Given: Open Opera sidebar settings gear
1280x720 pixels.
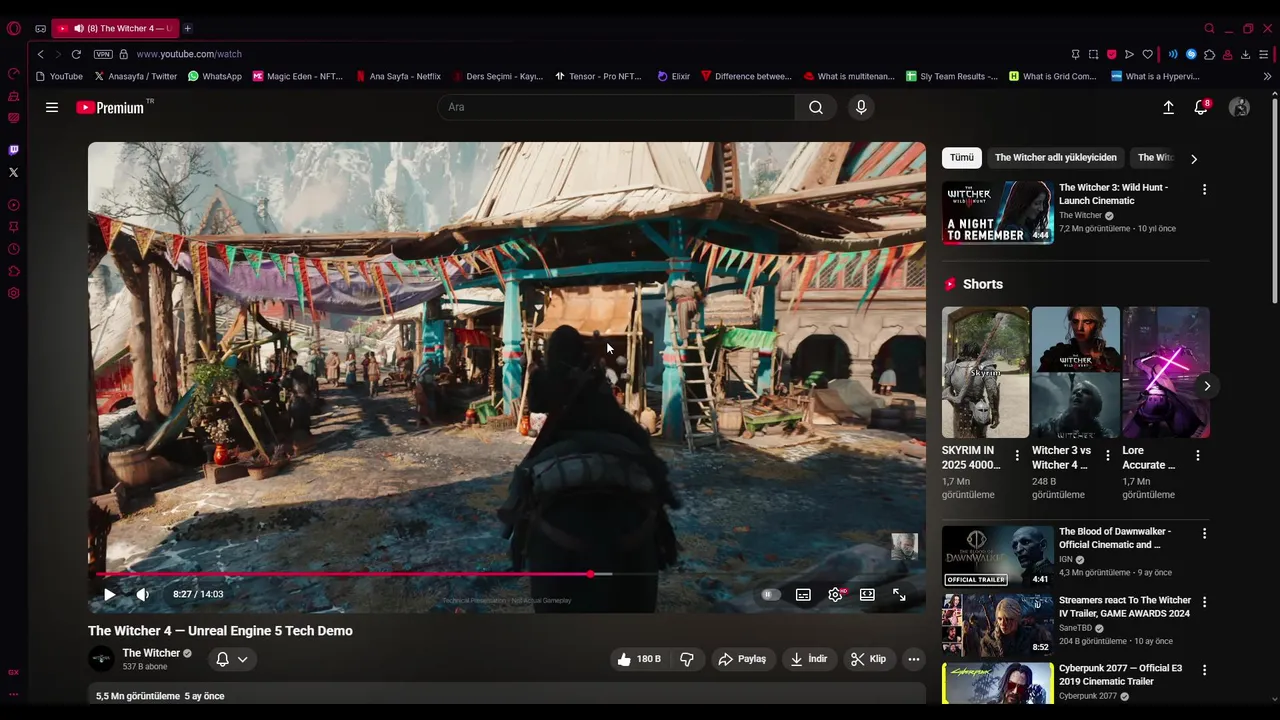Looking at the screenshot, I should [x=13, y=293].
